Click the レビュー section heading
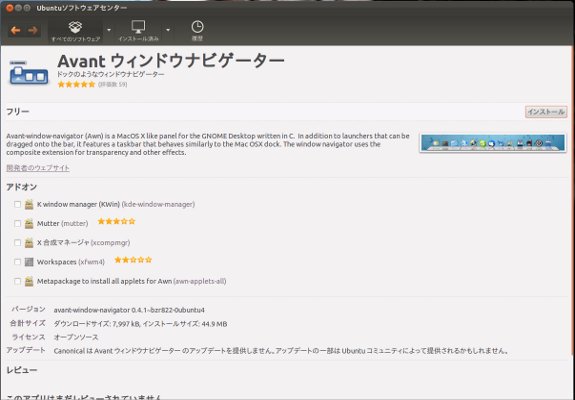The height and width of the screenshot is (400, 575). point(22,370)
